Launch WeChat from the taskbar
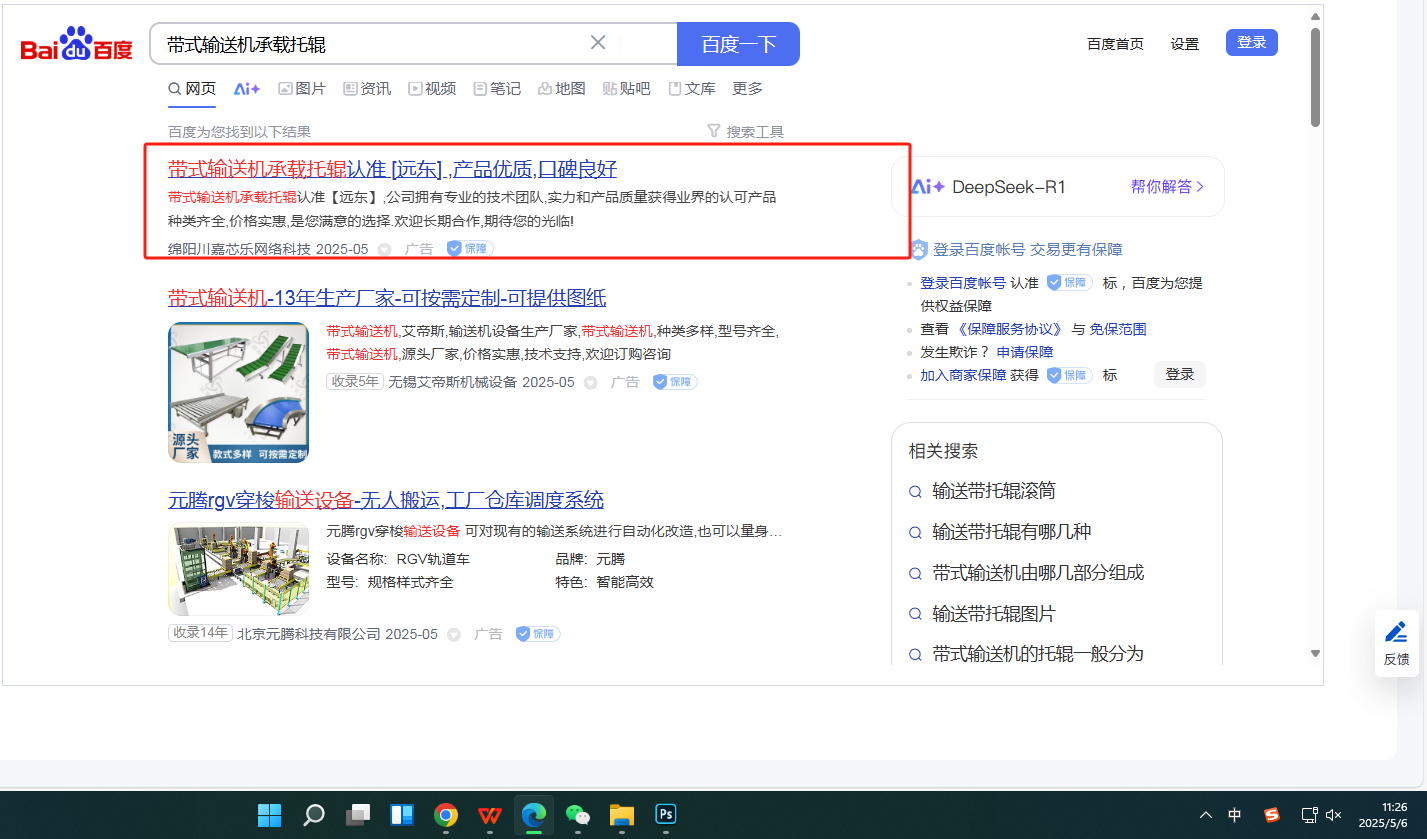The image size is (1427, 839). (577, 815)
